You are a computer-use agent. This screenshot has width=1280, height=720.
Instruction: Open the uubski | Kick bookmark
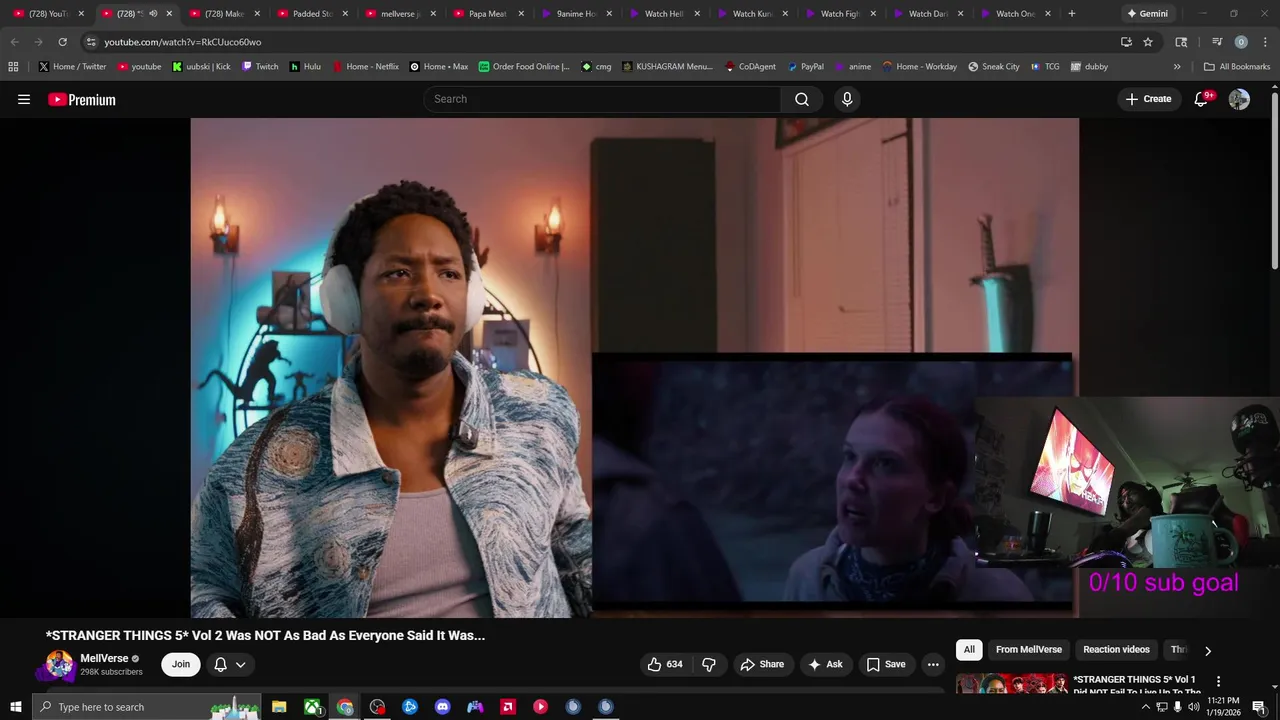[201, 67]
